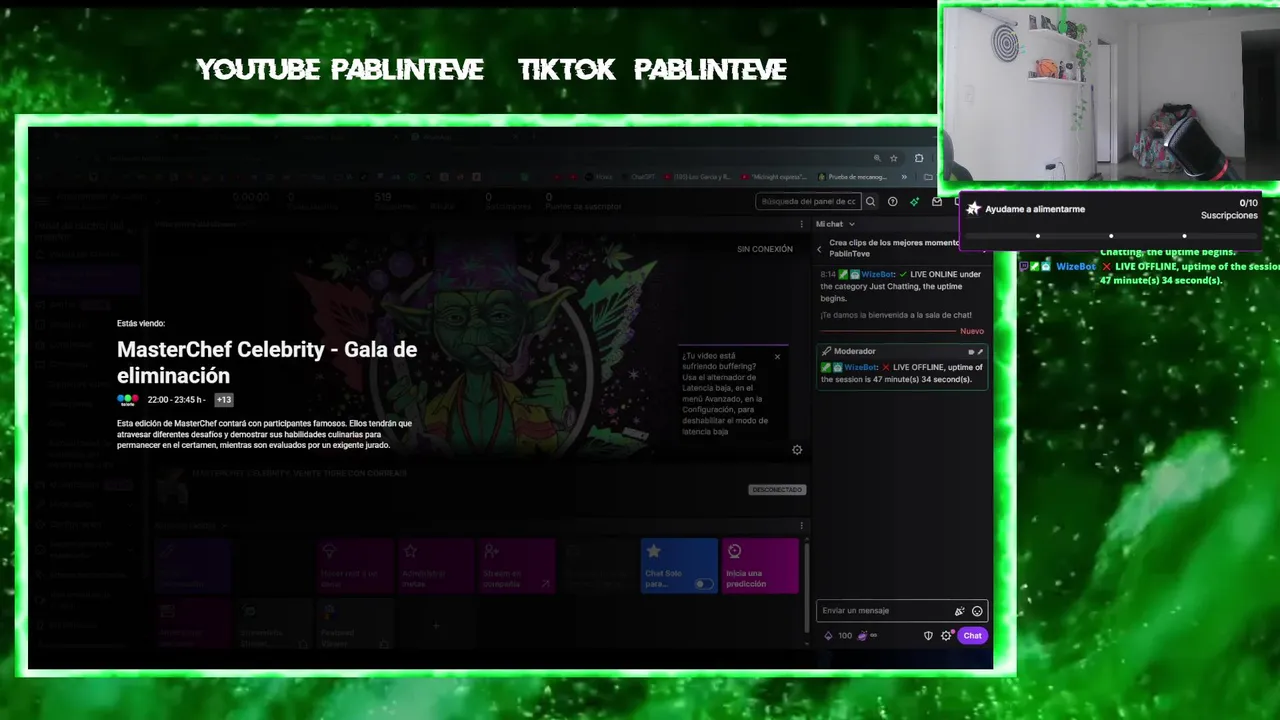Click WizeBot name in LIVE OFFLINE message
The image size is (1280, 720).
[x=862, y=367]
